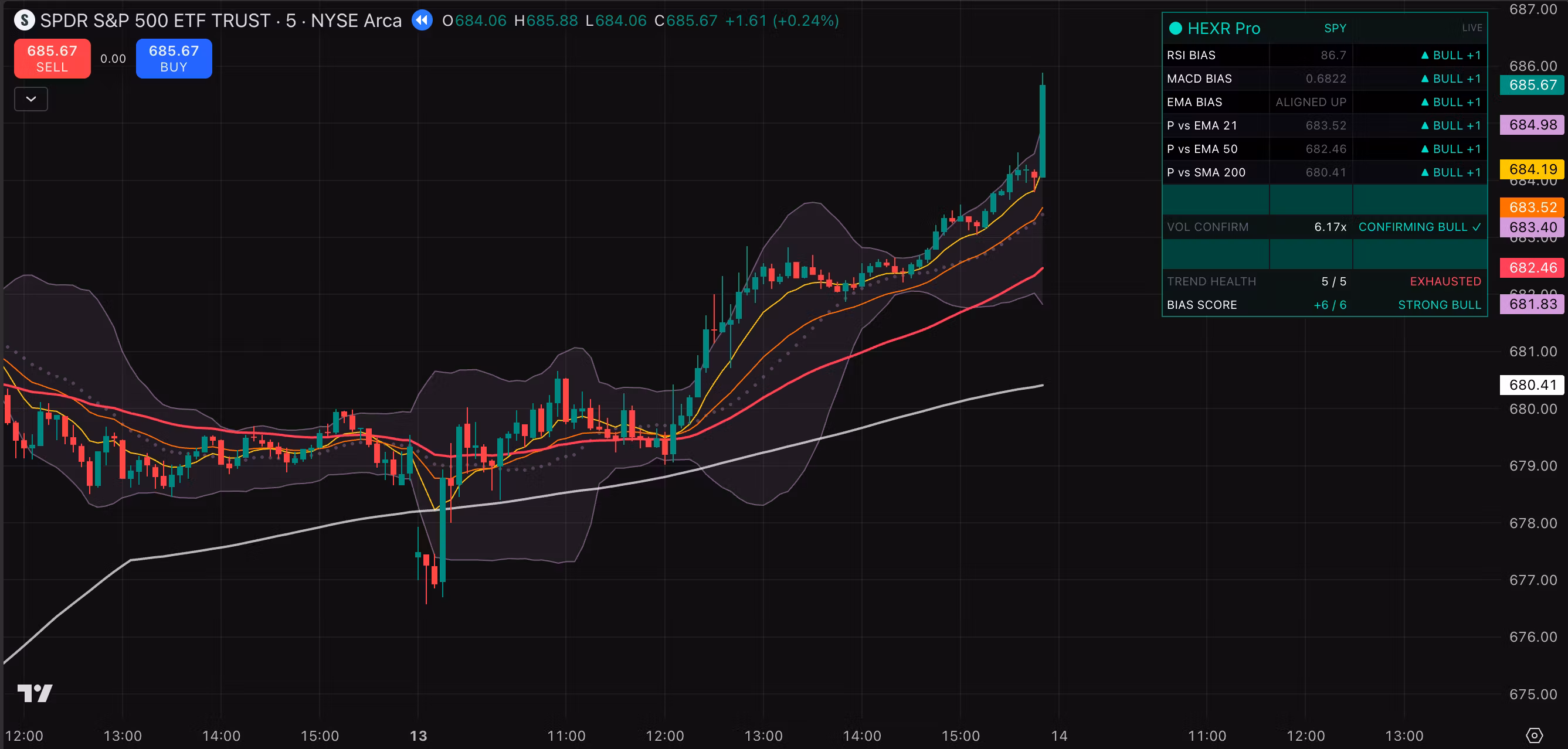Select the P vs EMA 50 label
1568x749 pixels.
point(1202,149)
